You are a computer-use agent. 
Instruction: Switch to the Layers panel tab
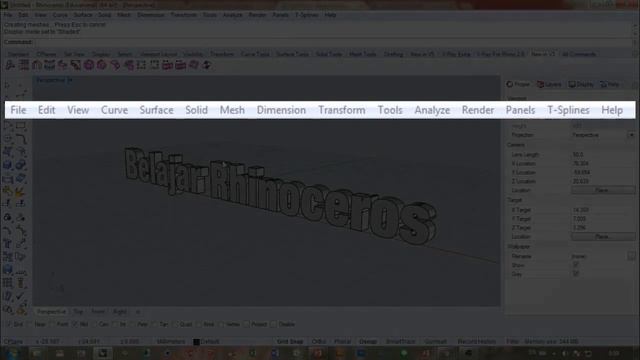click(x=549, y=84)
